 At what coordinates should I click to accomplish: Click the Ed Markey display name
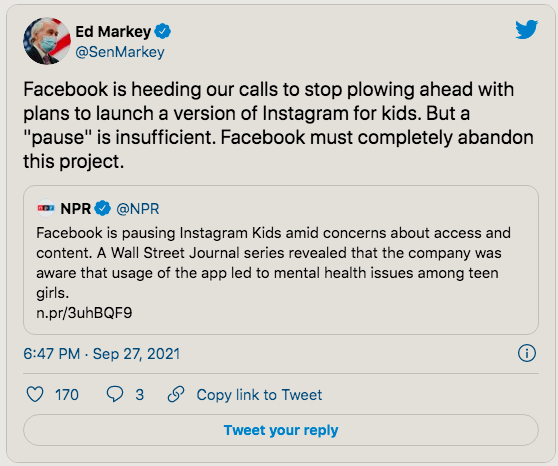[113, 32]
